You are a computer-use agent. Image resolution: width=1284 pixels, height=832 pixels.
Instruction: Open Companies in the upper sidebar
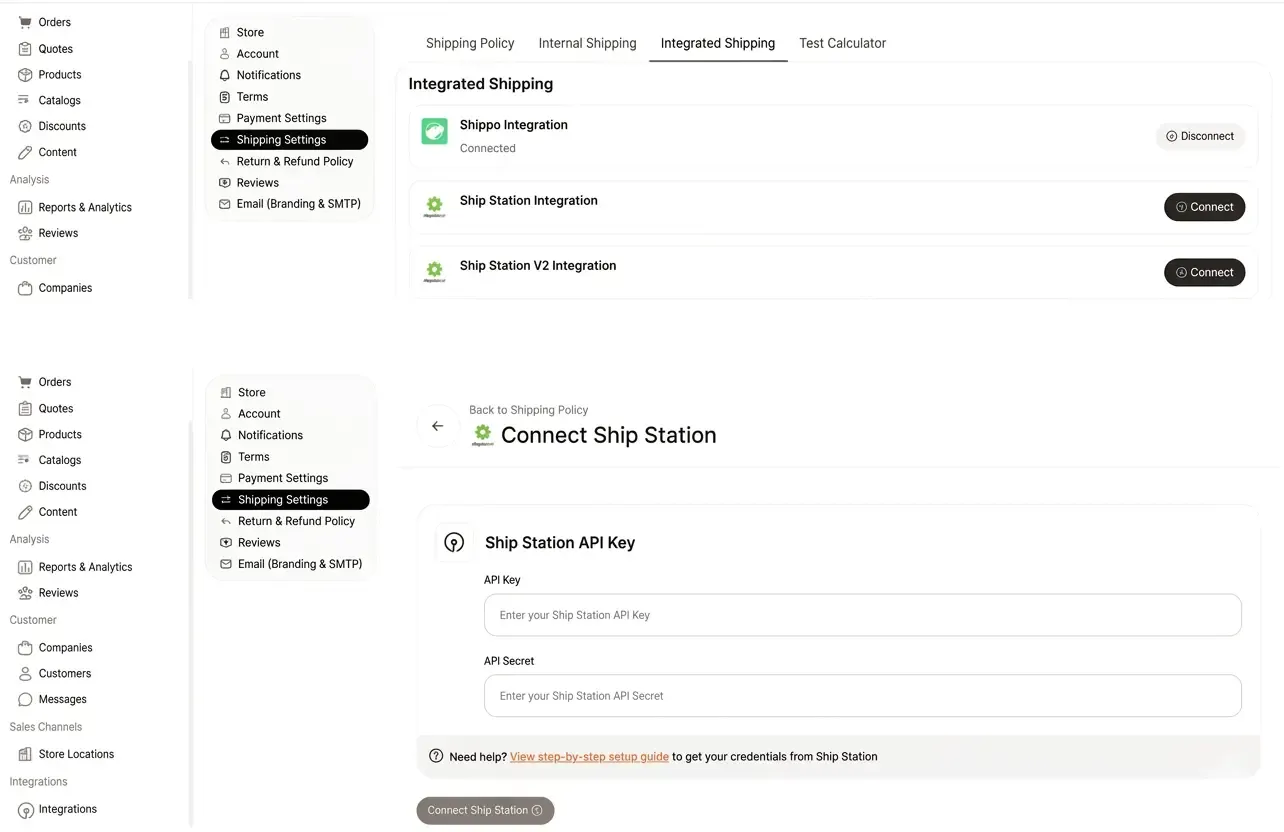(x=55, y=288)
